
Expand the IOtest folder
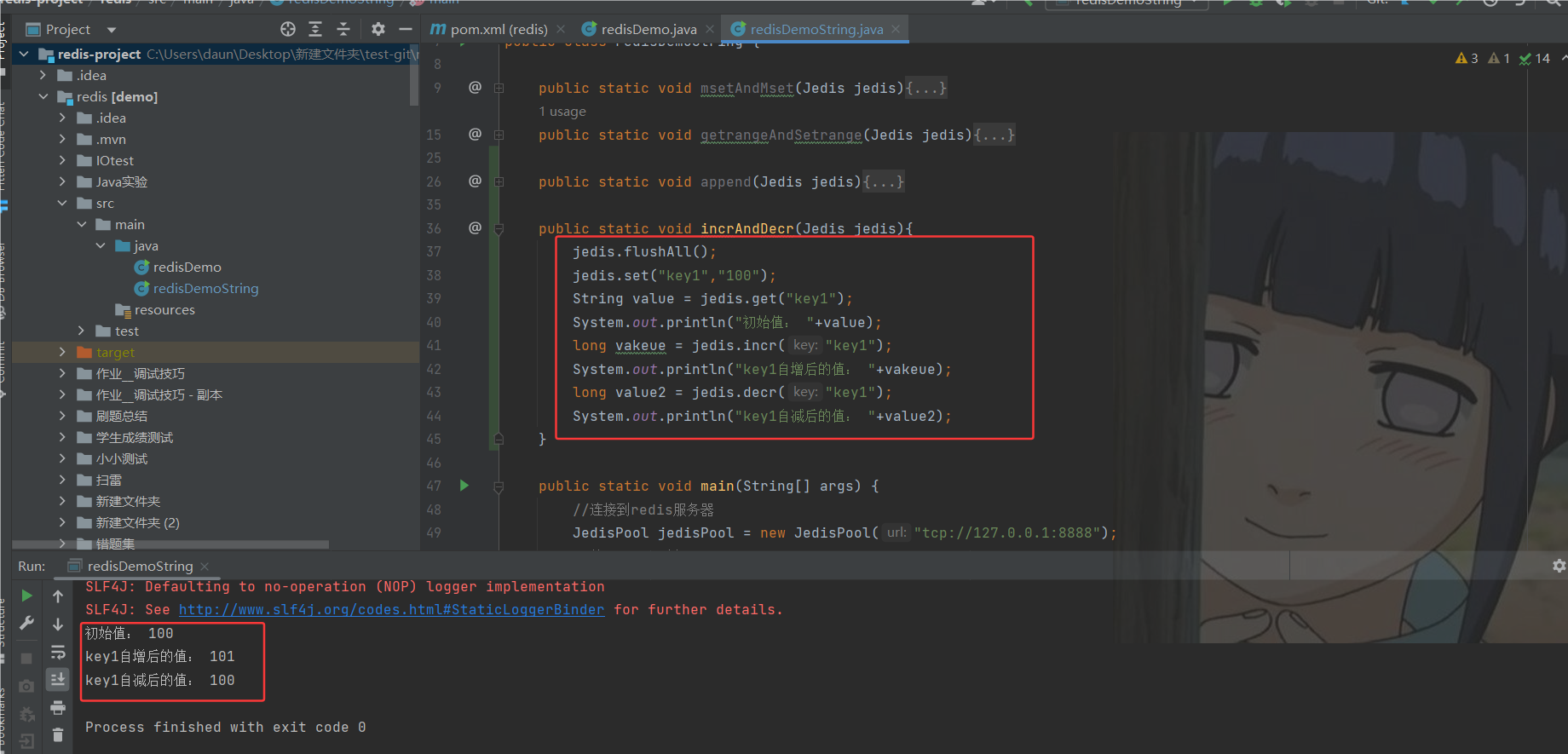coord(62,160)
